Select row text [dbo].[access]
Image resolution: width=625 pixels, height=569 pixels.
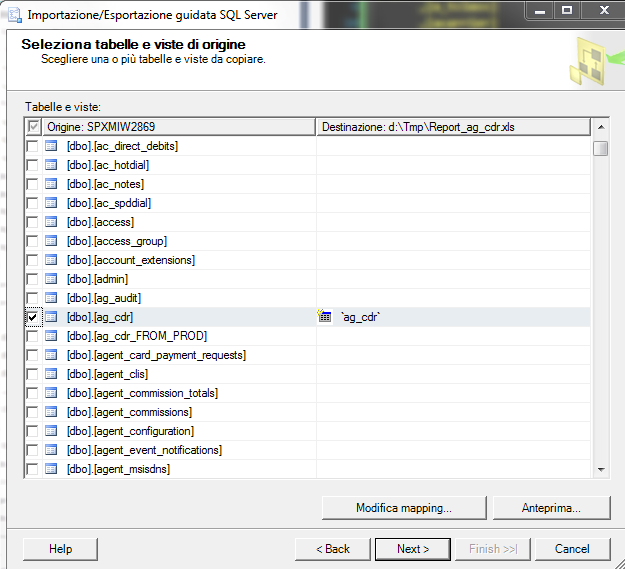pos(100,222)
